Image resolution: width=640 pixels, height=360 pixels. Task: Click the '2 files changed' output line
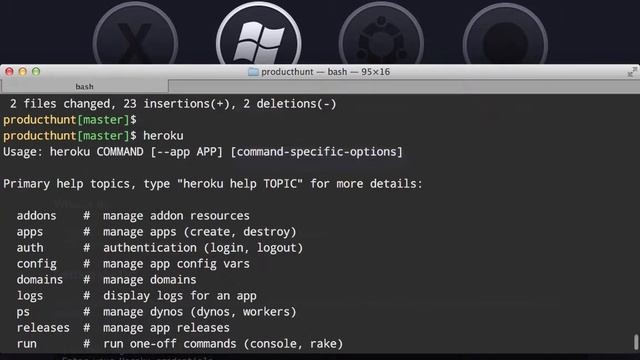point(173,104)
